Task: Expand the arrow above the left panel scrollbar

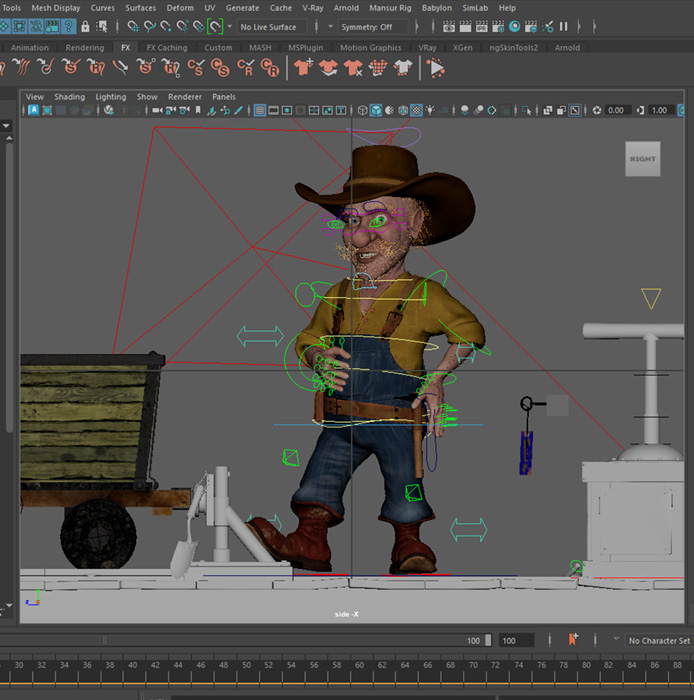Action: [6, 126]
